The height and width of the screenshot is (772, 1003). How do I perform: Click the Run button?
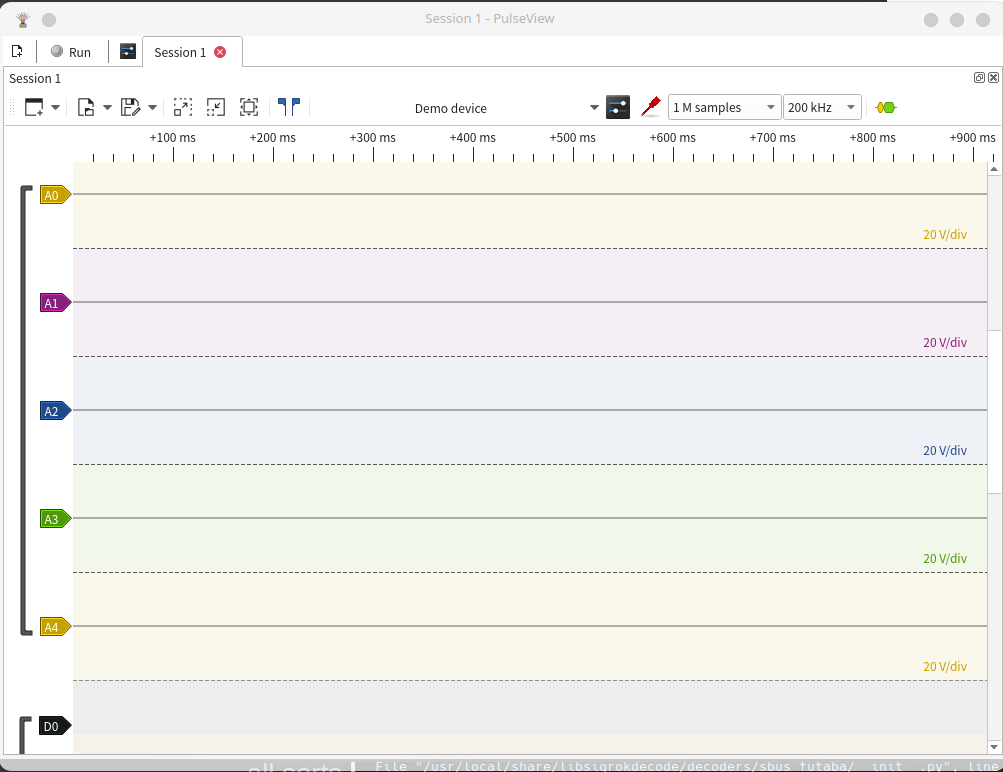pos(71,51)
